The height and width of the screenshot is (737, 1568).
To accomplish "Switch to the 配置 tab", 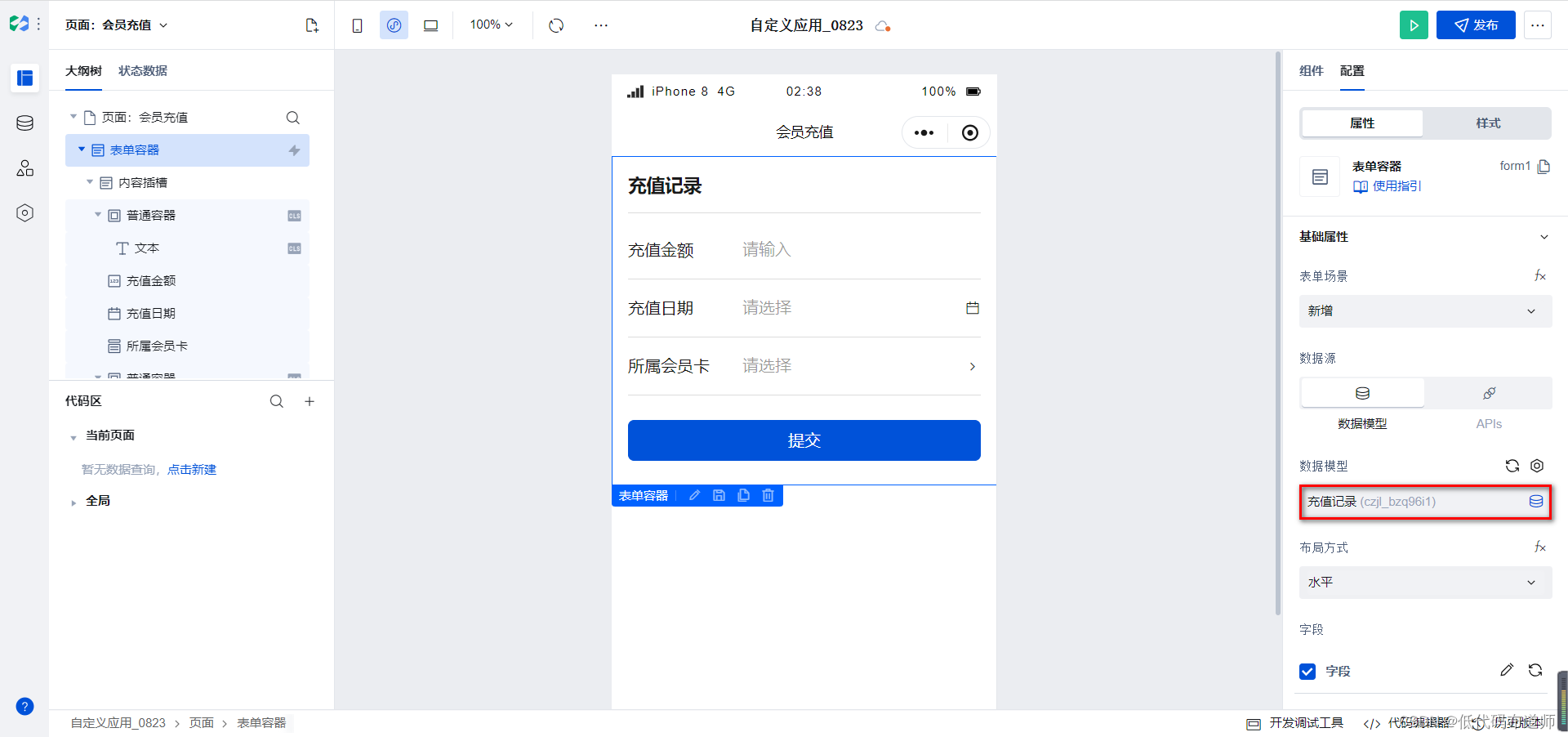I will coord(1352,71).
